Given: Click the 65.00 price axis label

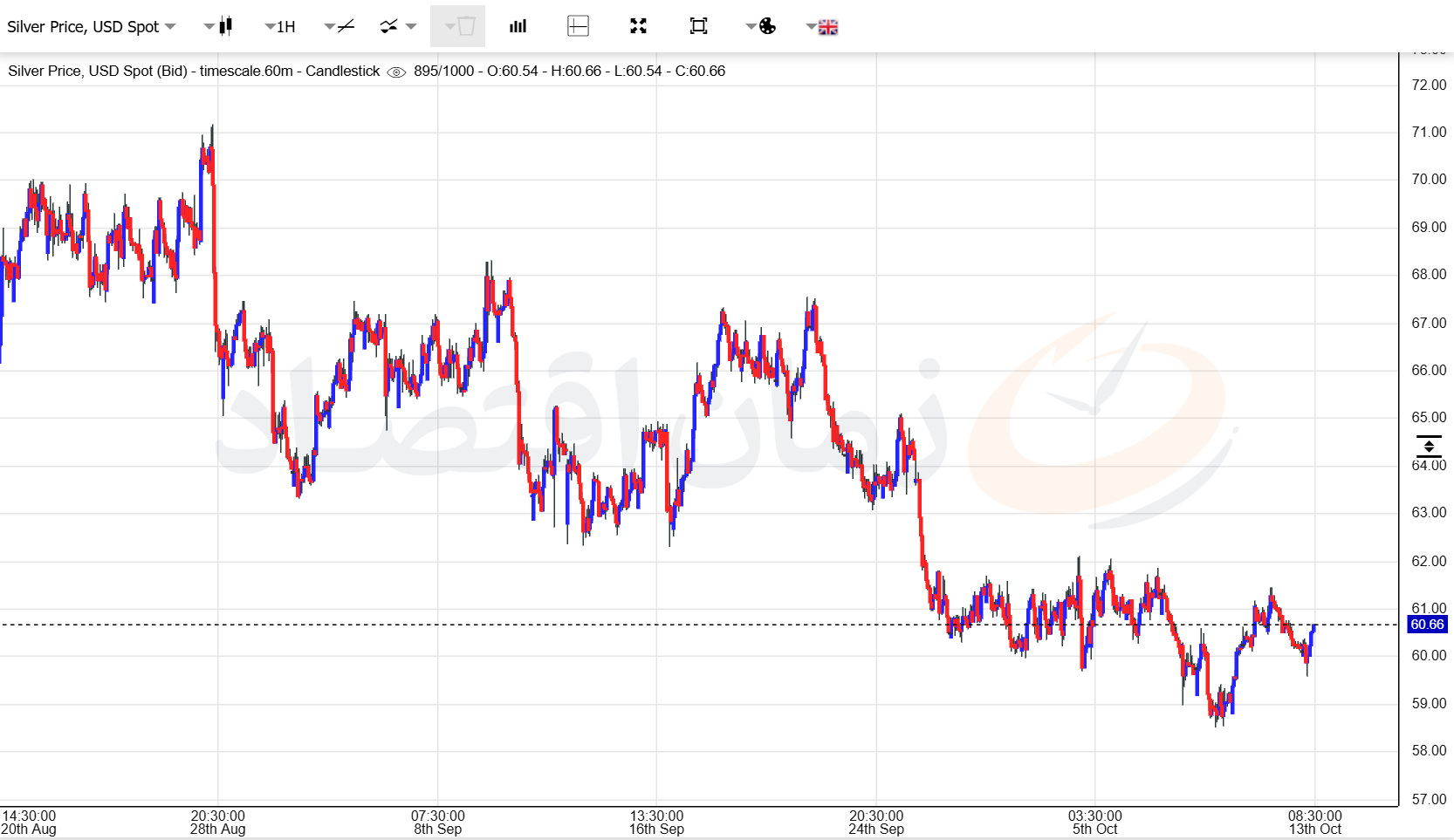Looking at the screenshot, I should pyautogui.click(x=1429, y=417).
